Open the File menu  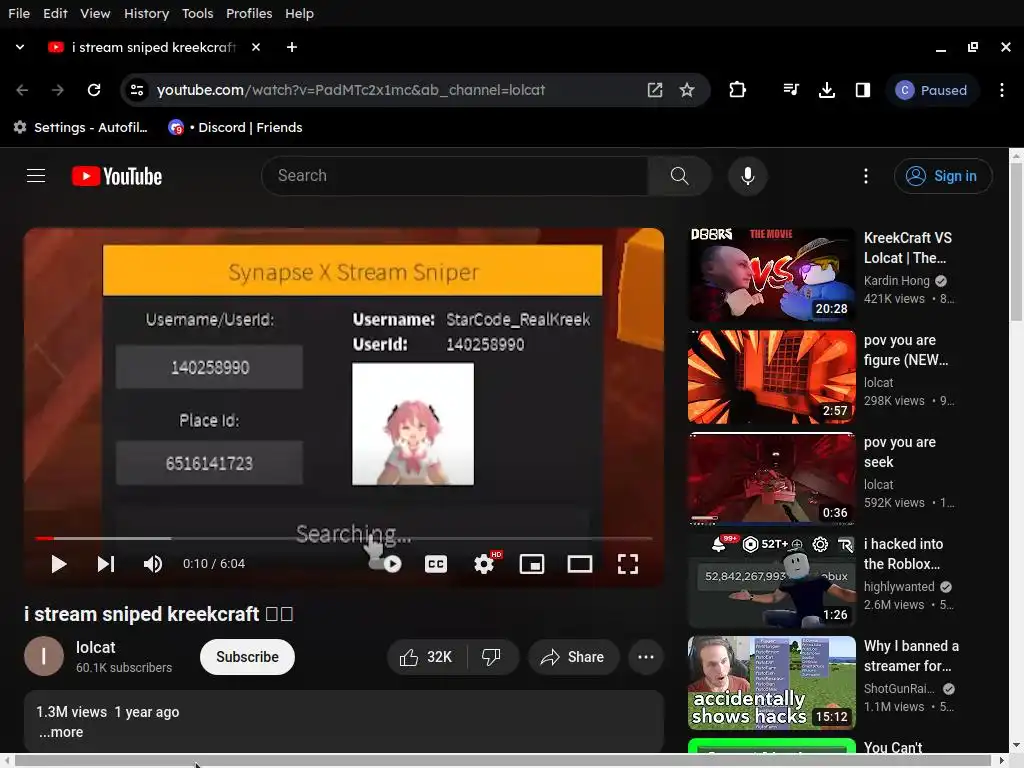[19, 13]
